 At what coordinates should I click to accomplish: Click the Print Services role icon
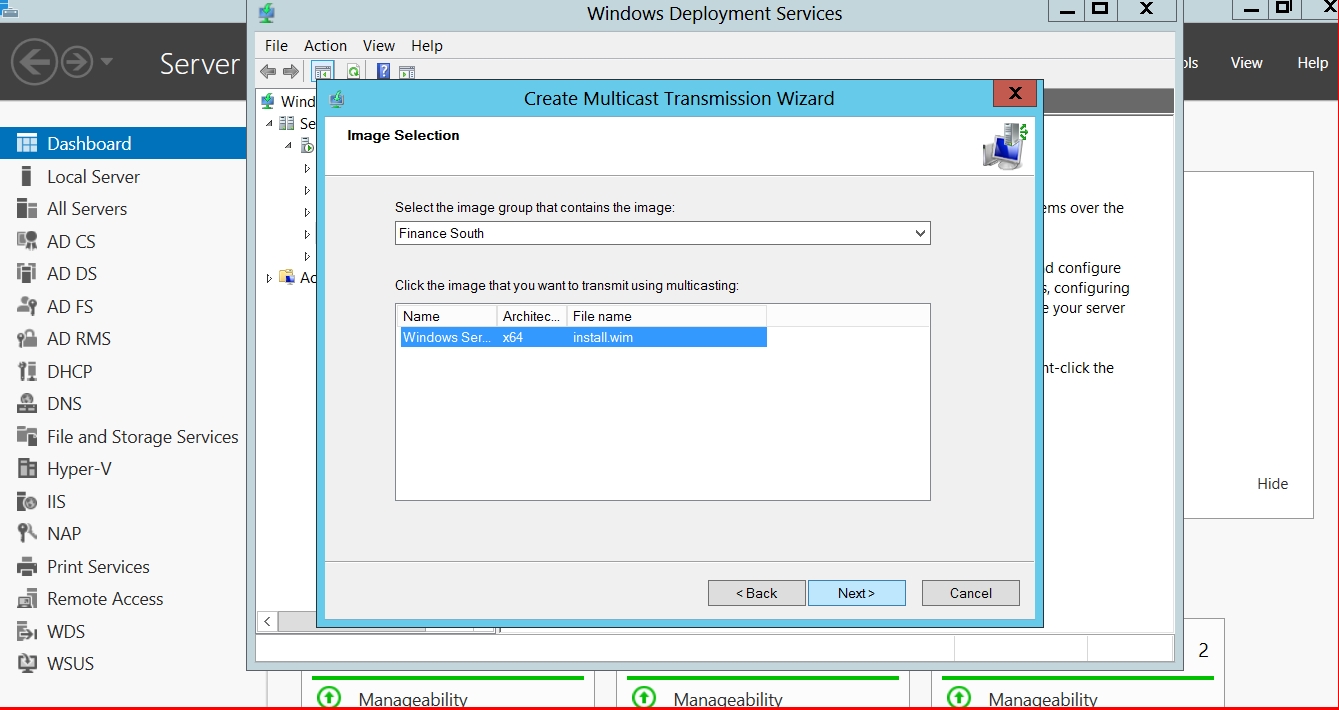point(27,566)
